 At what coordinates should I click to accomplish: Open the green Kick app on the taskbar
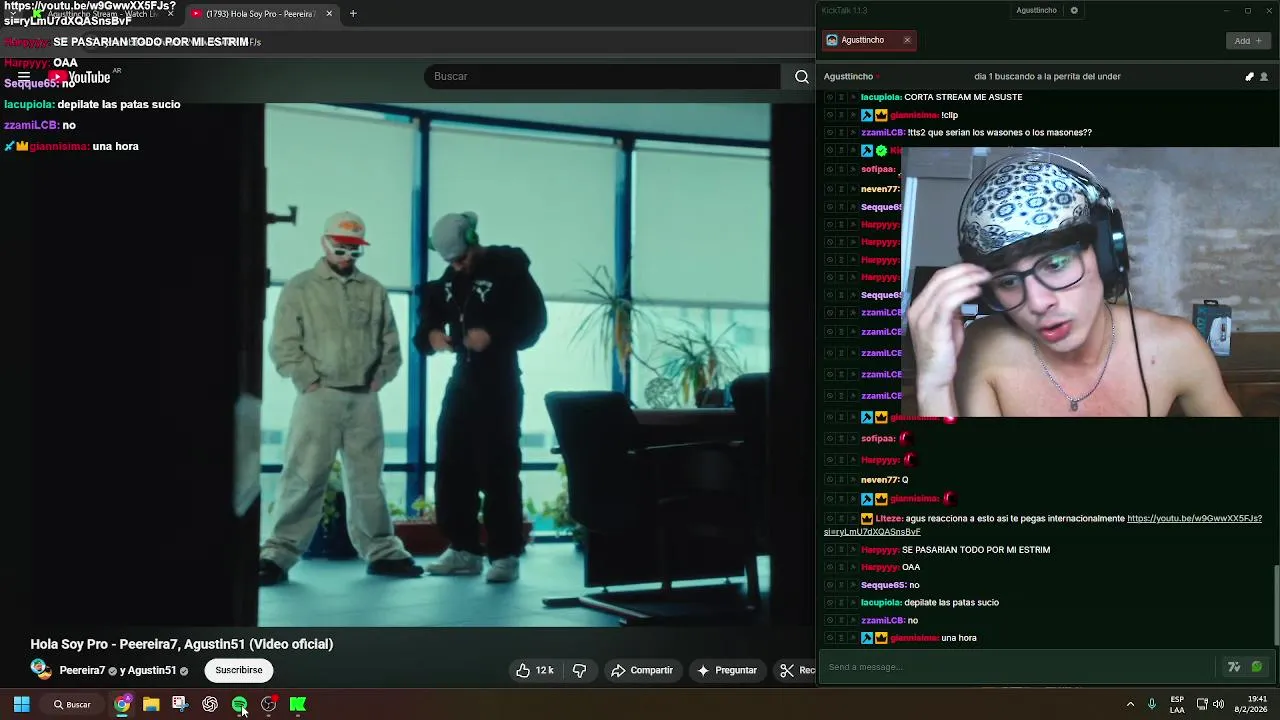(298, 704)
